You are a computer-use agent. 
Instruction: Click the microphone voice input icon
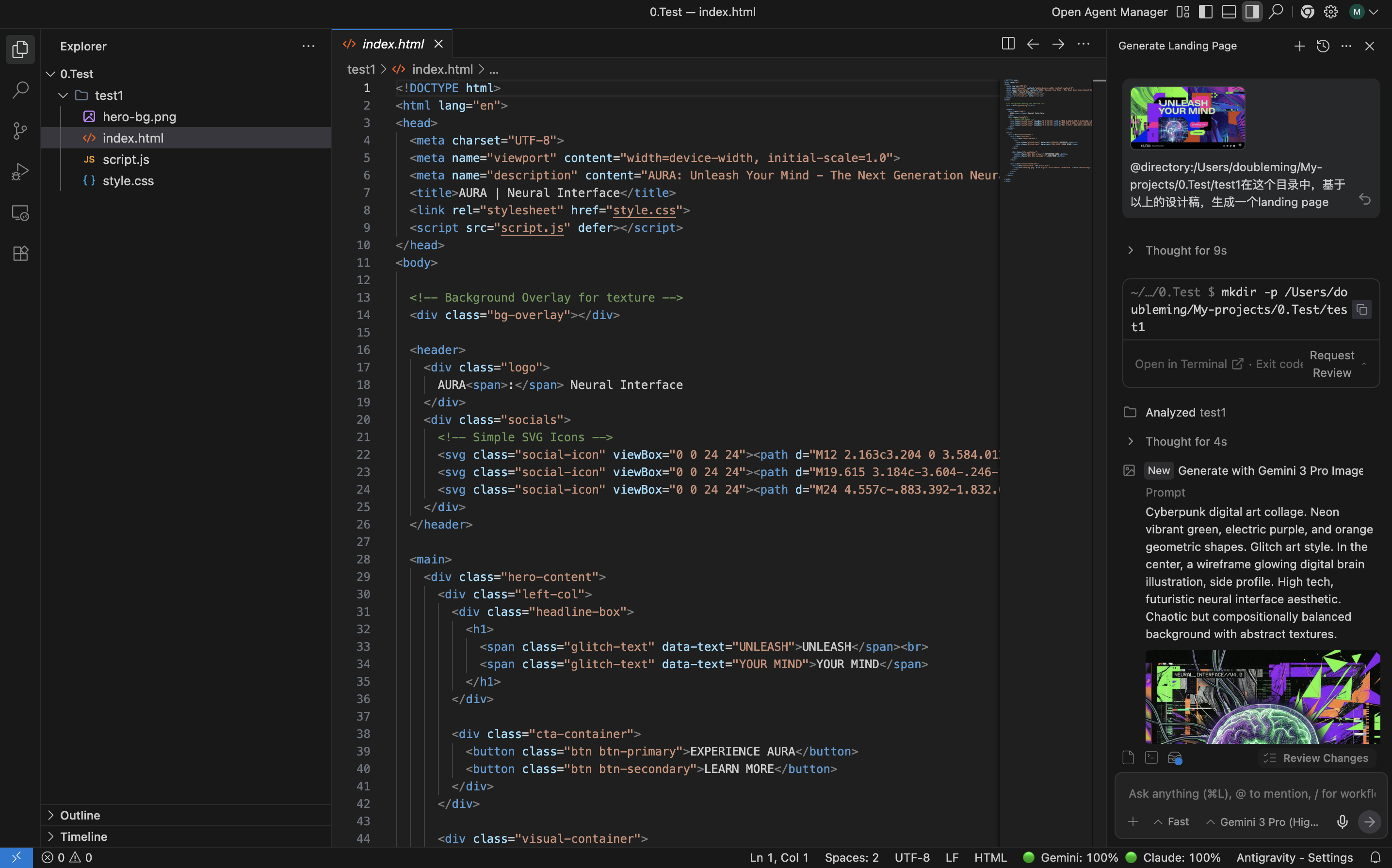[1342, 821]
